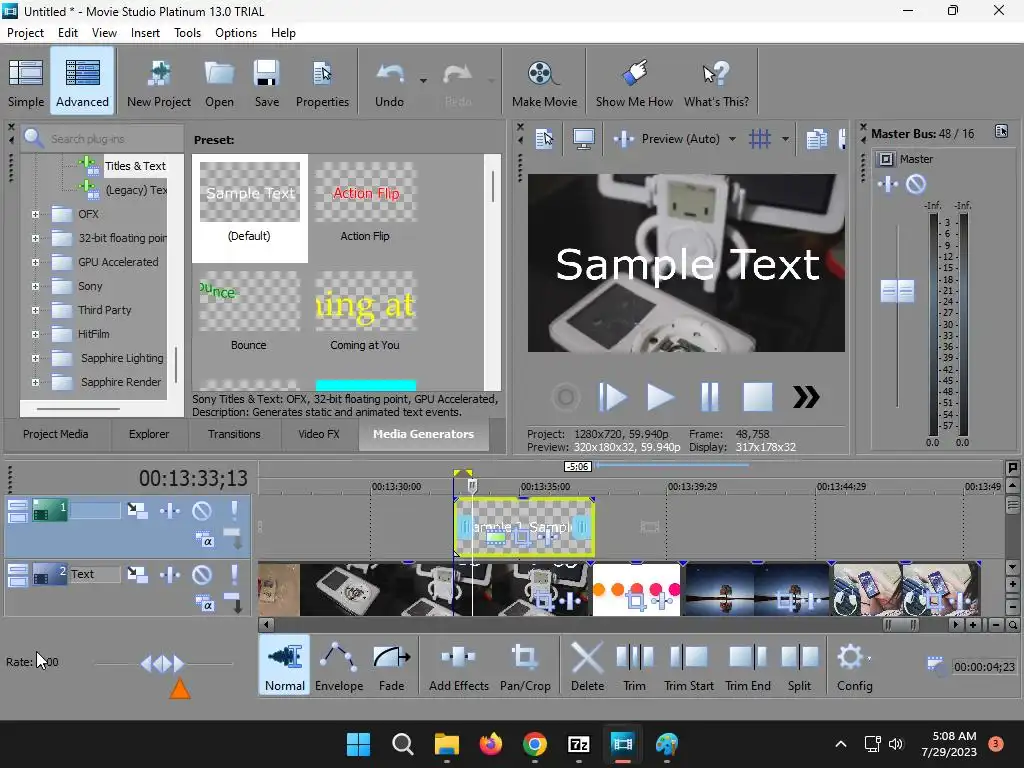Copy snapshot to clipboard
1024x768 pixels.
[816, 139]
